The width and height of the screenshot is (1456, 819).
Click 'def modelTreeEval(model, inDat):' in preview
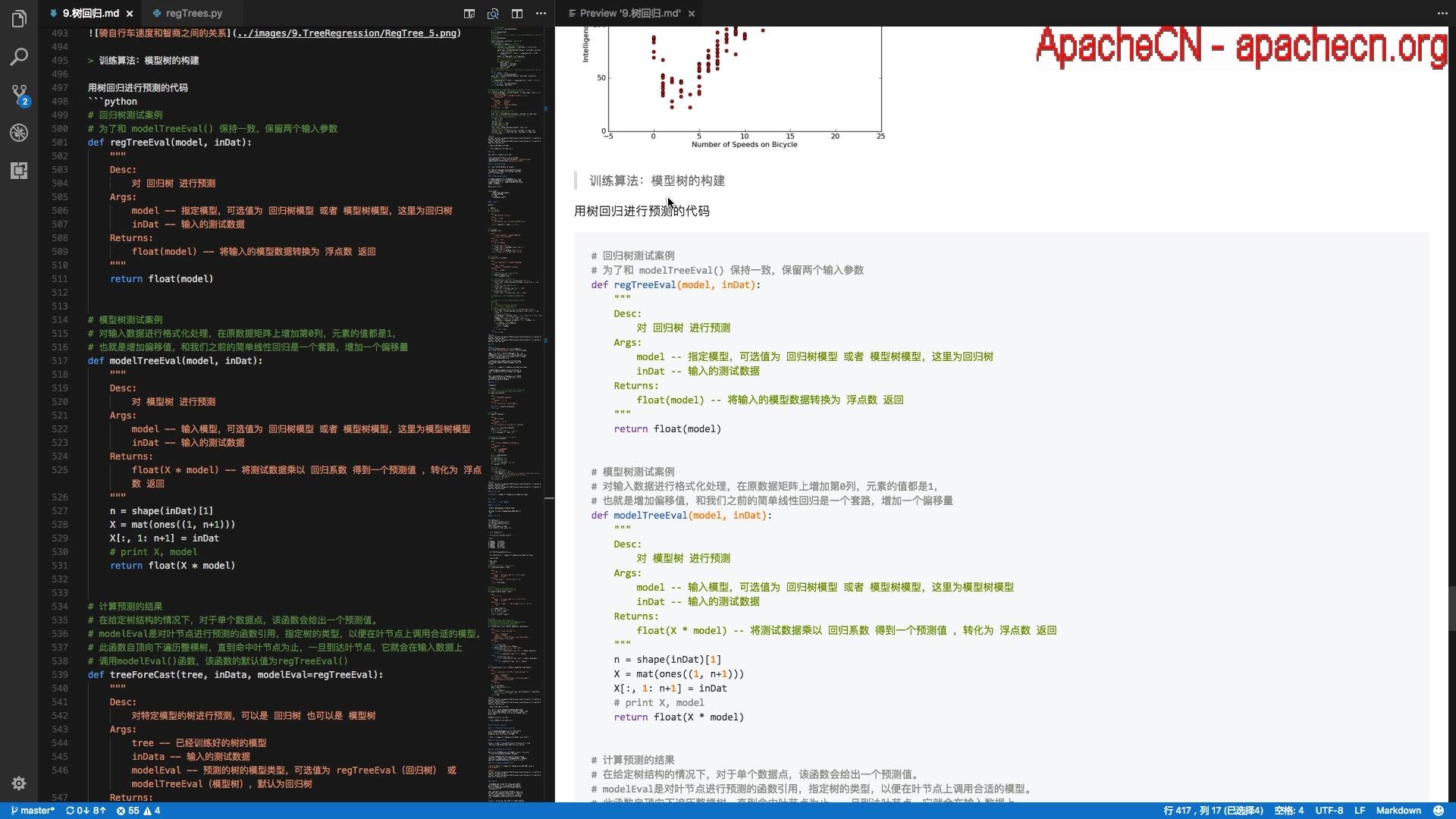pyautogui.click(x=682, y=516)
